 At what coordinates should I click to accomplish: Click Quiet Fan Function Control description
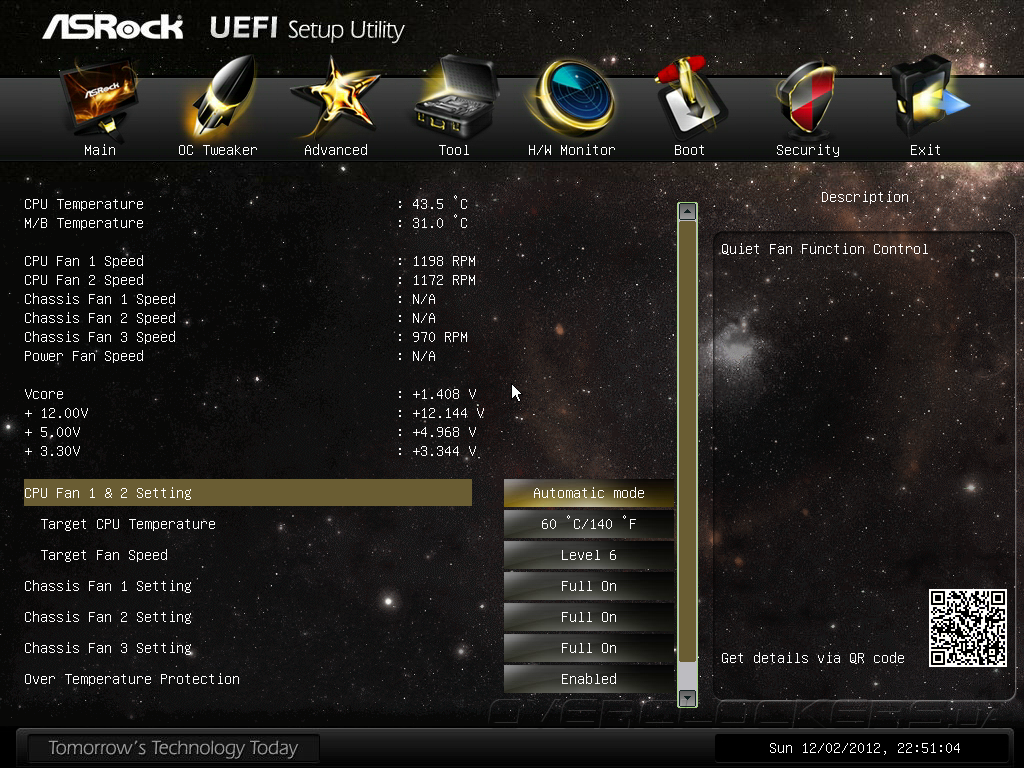824,249
